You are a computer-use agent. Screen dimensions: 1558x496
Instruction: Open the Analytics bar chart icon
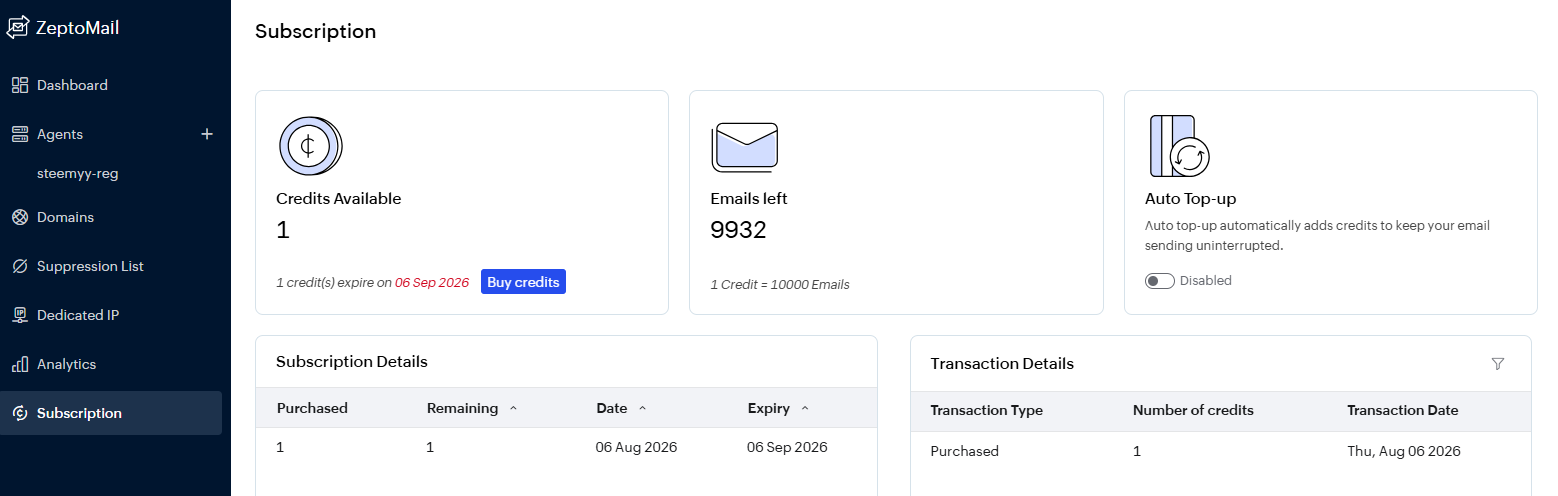[19, 364]
